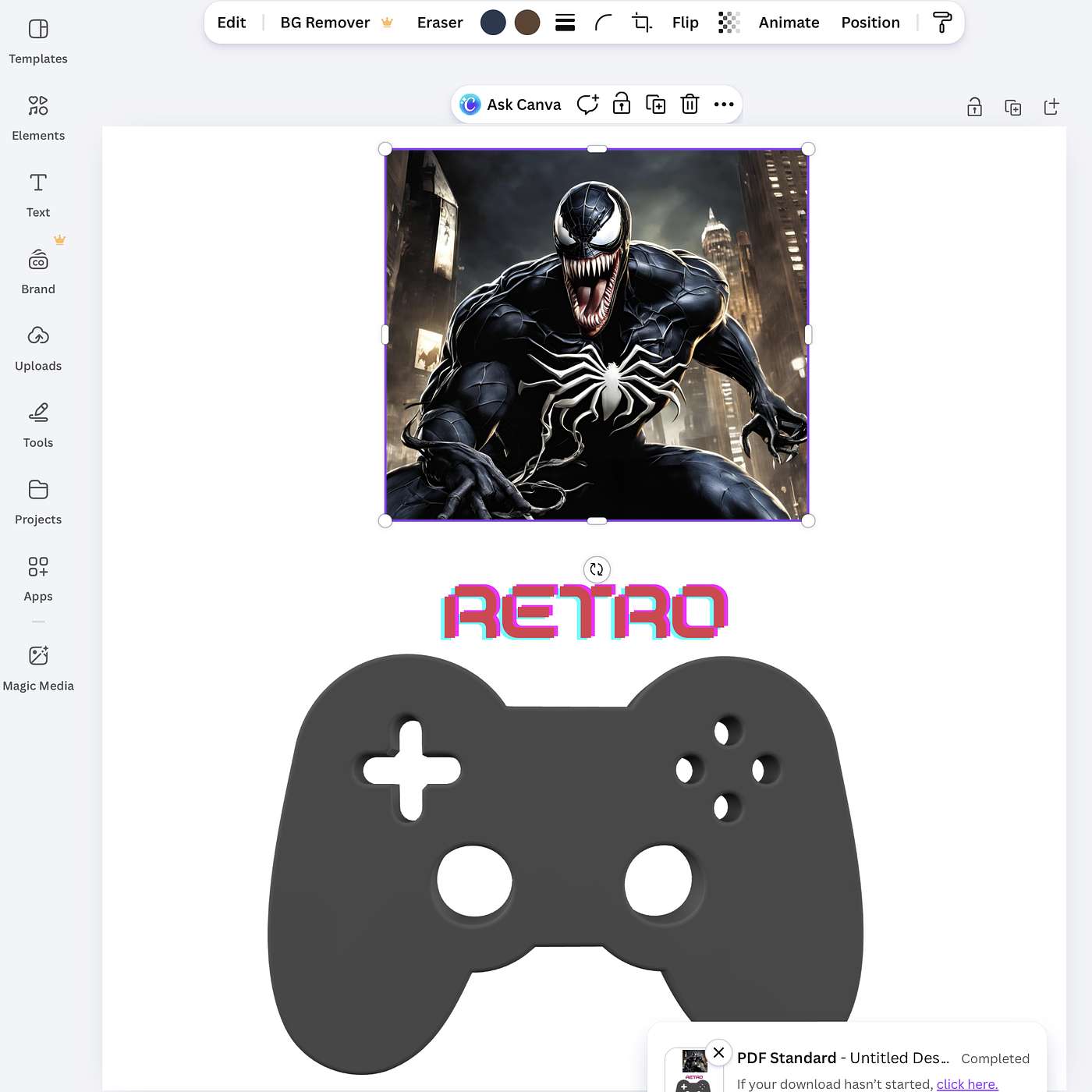
Task: Click the Ask Canva button
Action: pos(511,105)
